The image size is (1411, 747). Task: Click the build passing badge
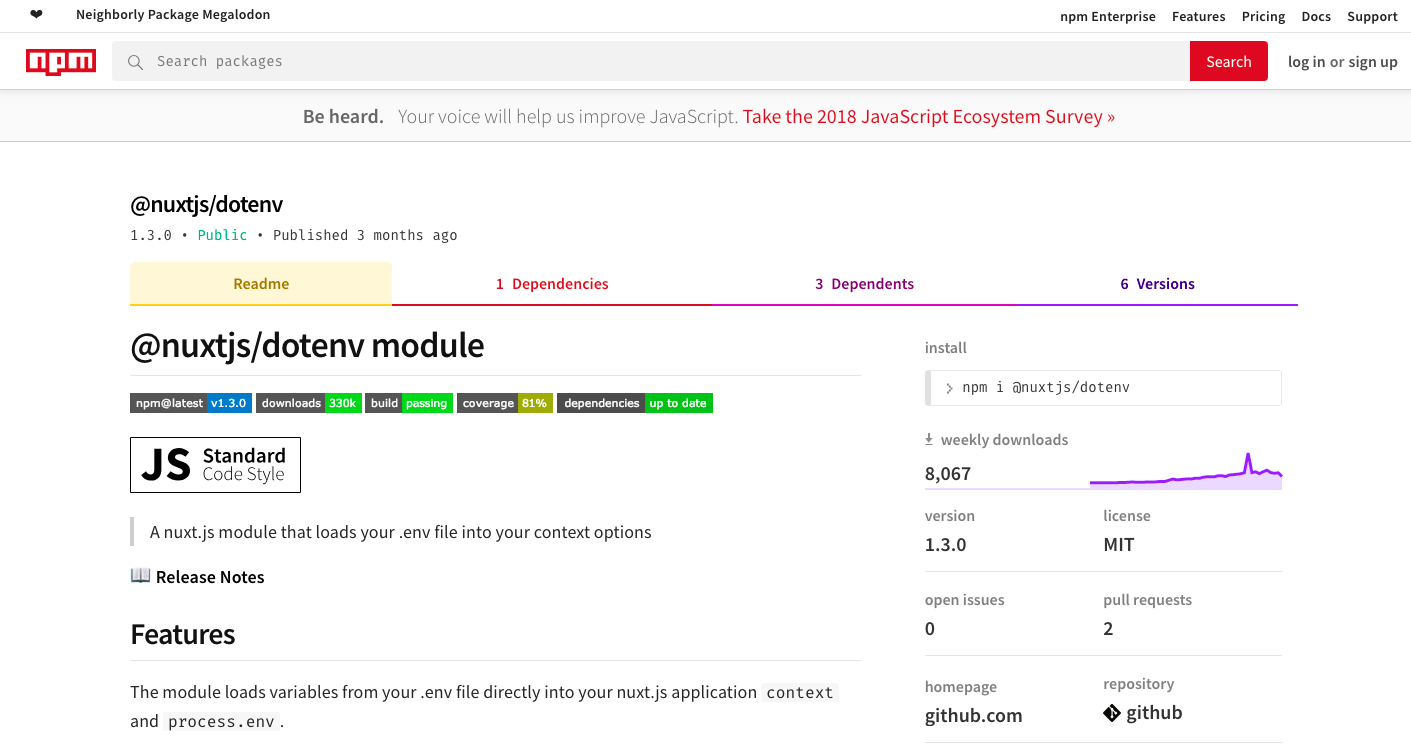coord(409,402)
